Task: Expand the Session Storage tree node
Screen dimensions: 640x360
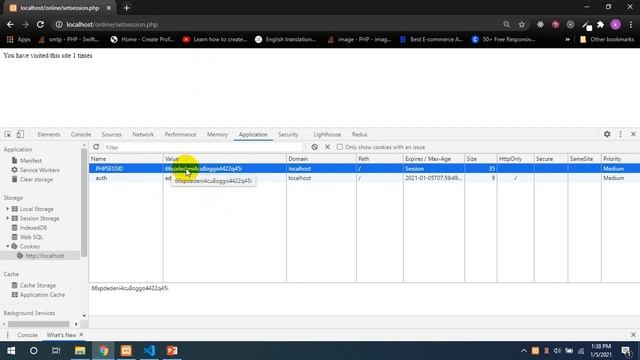Action: pyautogui.click(x=7, y=218)
